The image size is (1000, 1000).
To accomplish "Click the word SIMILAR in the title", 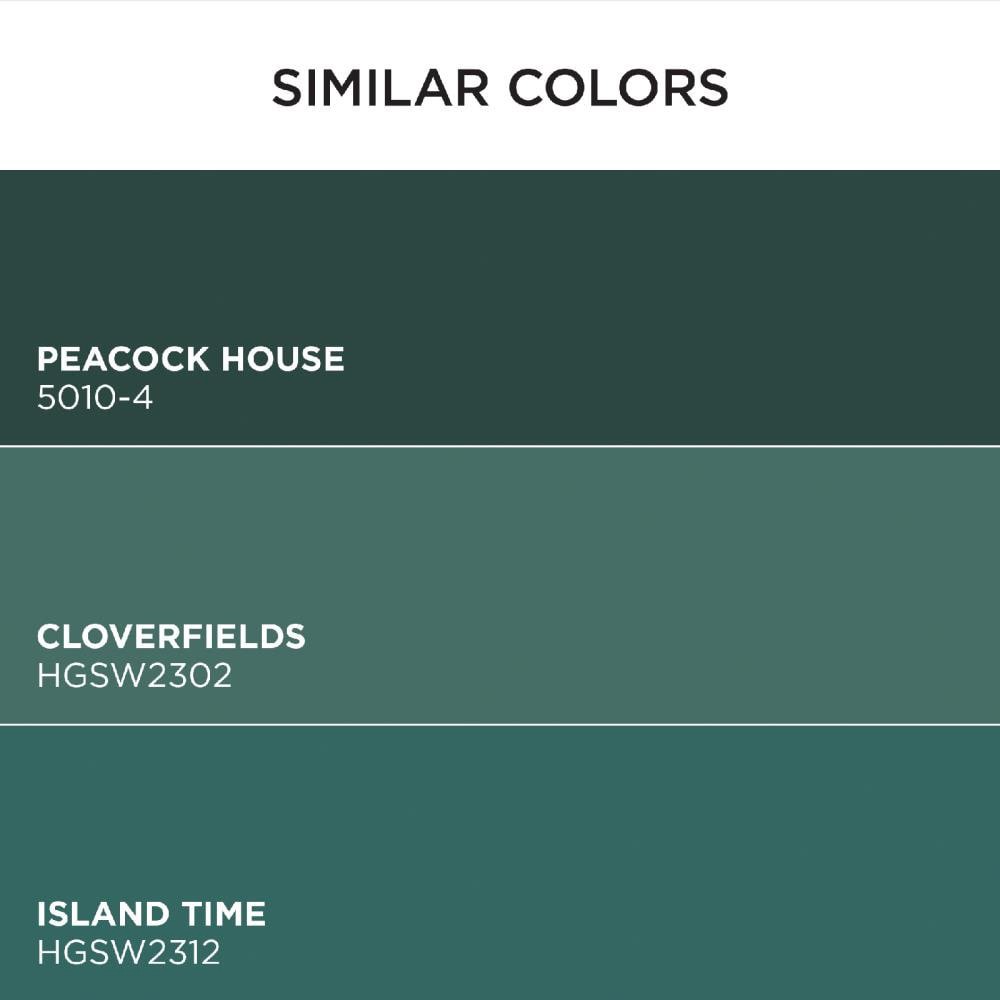I will pyautogui.click(x=381, y=87).
